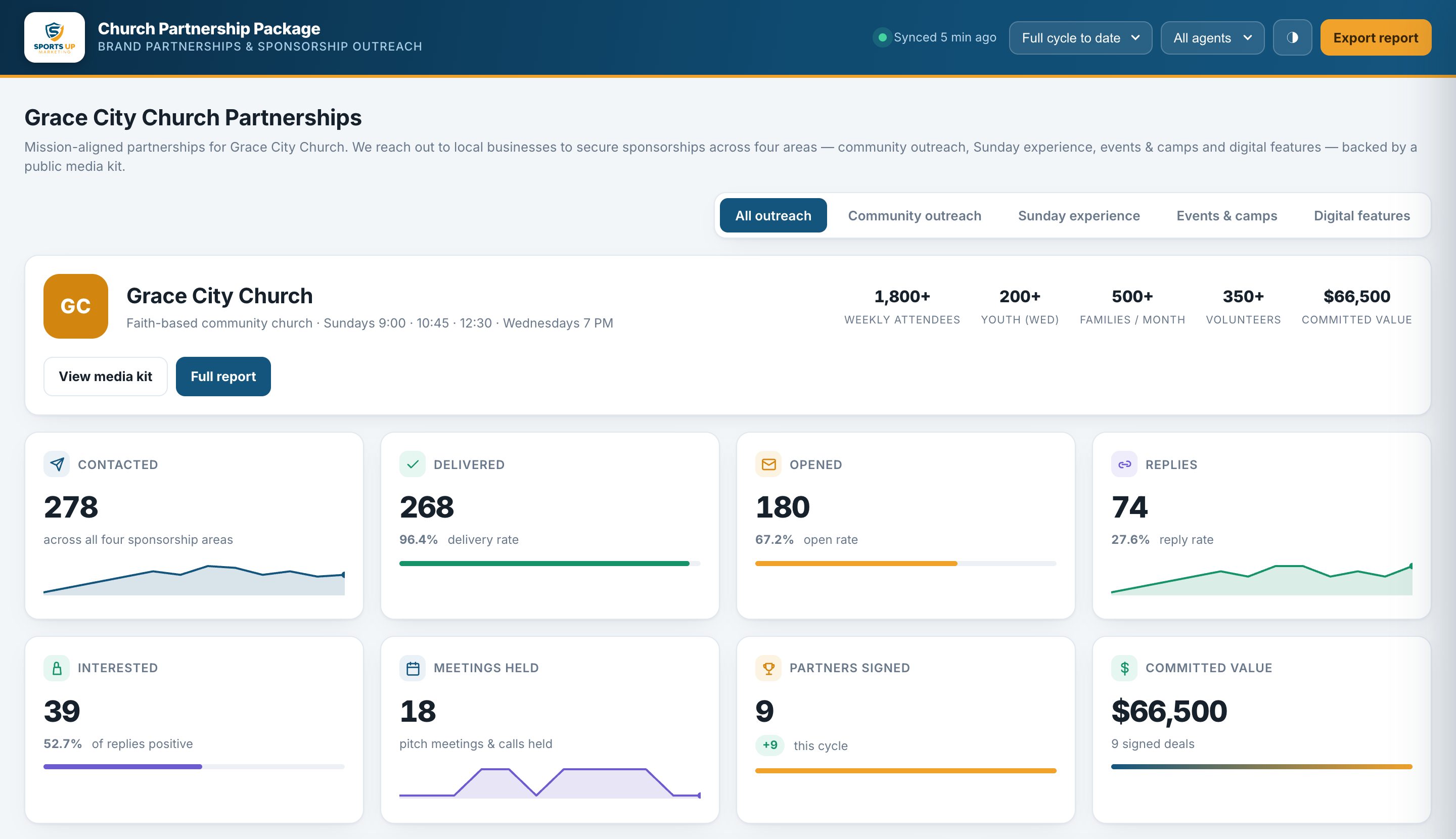The image size is (1456, 839).
Task: Click the paper plane icon on Contacted card
Action: 57,464
